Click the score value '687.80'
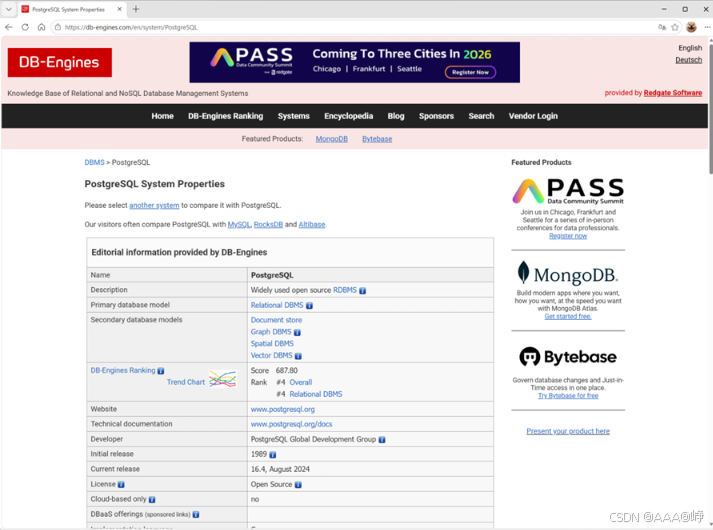The height and width of the screenshot is (530, 713). tap(286, 370)
